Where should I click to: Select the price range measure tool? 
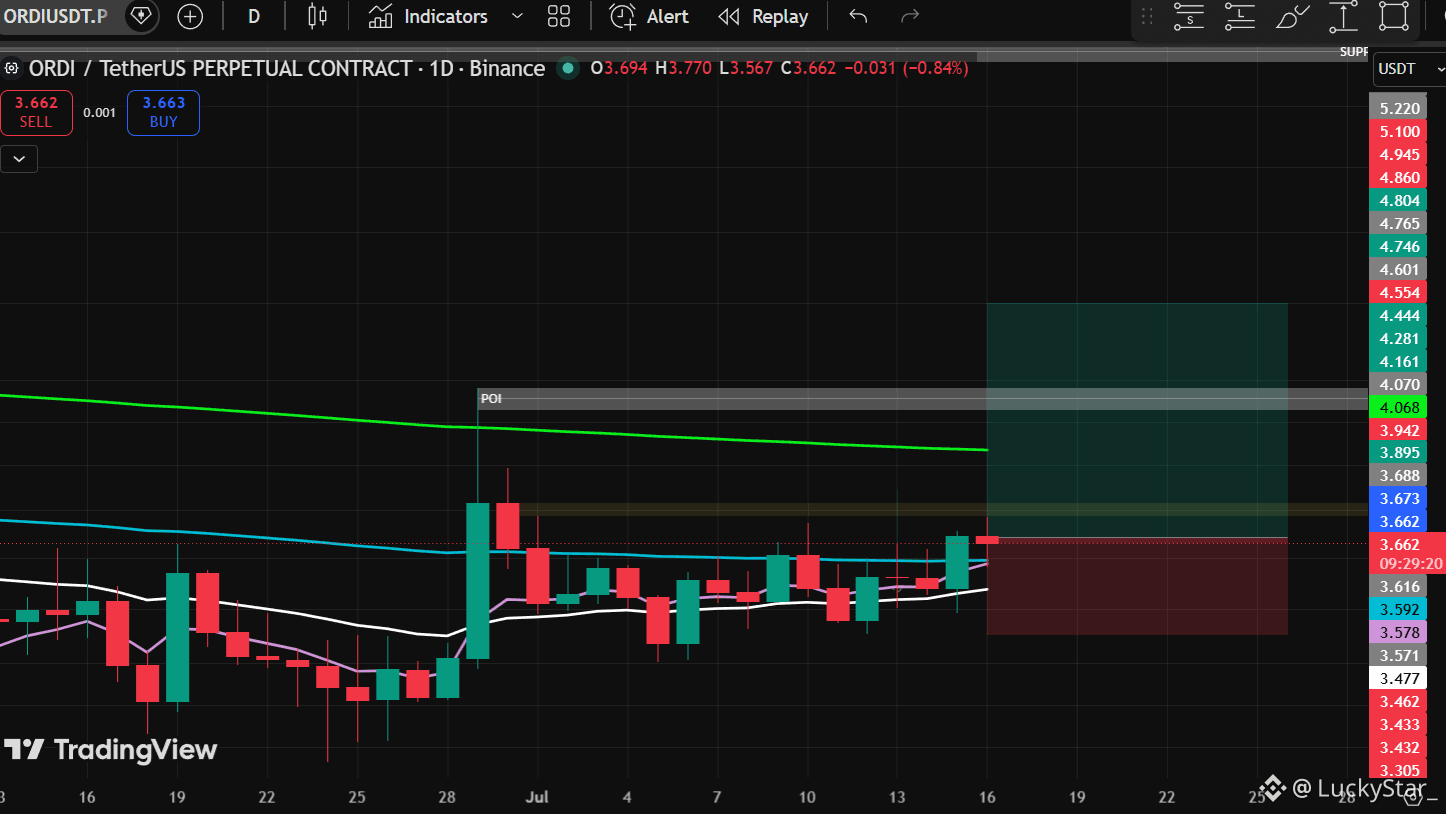pos(1343,16)
